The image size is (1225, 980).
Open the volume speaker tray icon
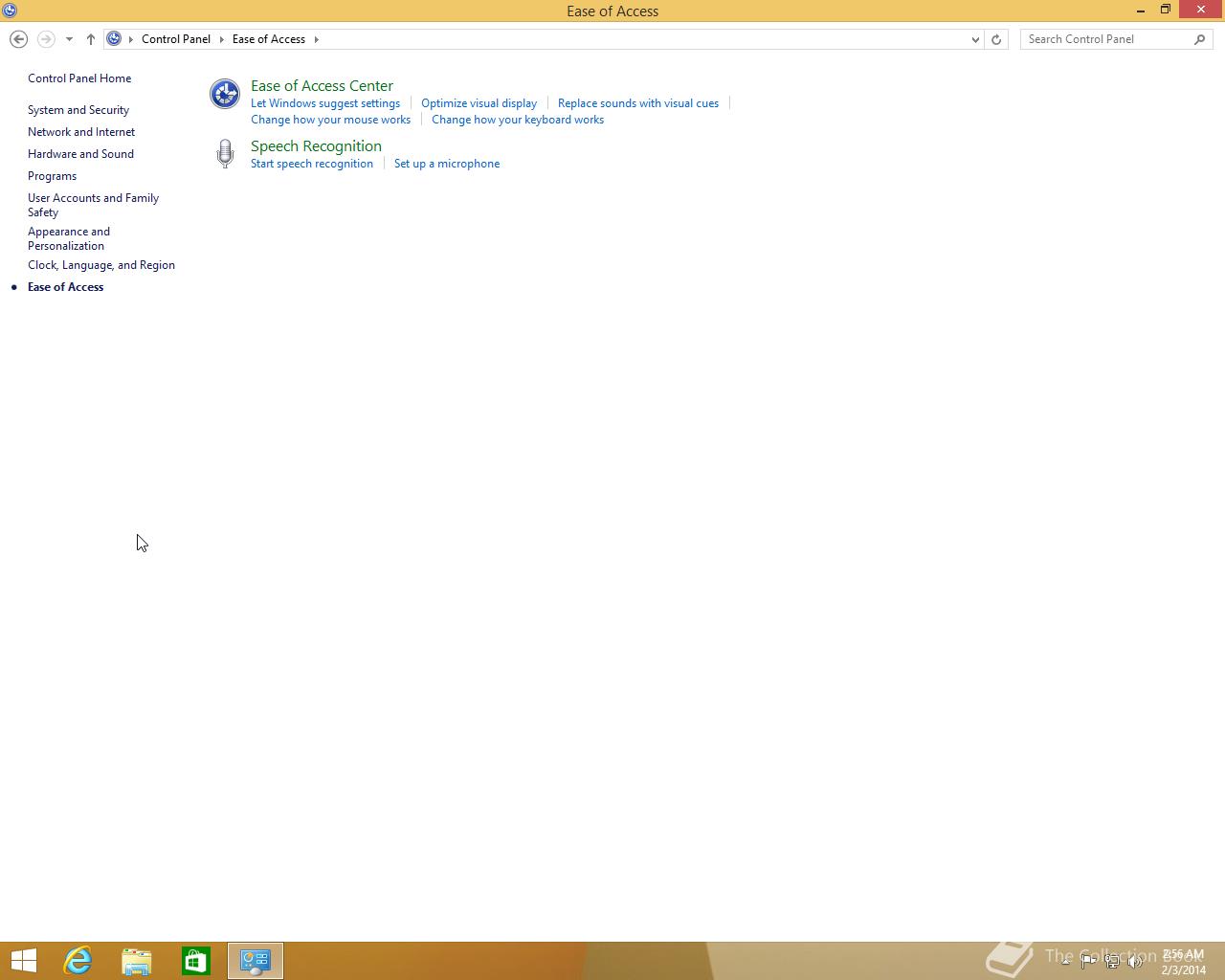[x=1135, y=961]
